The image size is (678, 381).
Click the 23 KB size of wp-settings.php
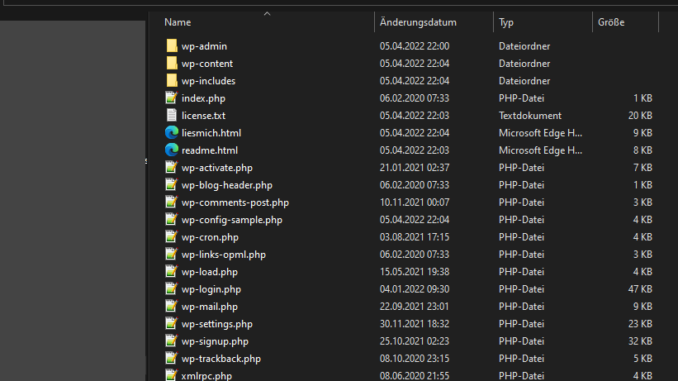point(640,324)
